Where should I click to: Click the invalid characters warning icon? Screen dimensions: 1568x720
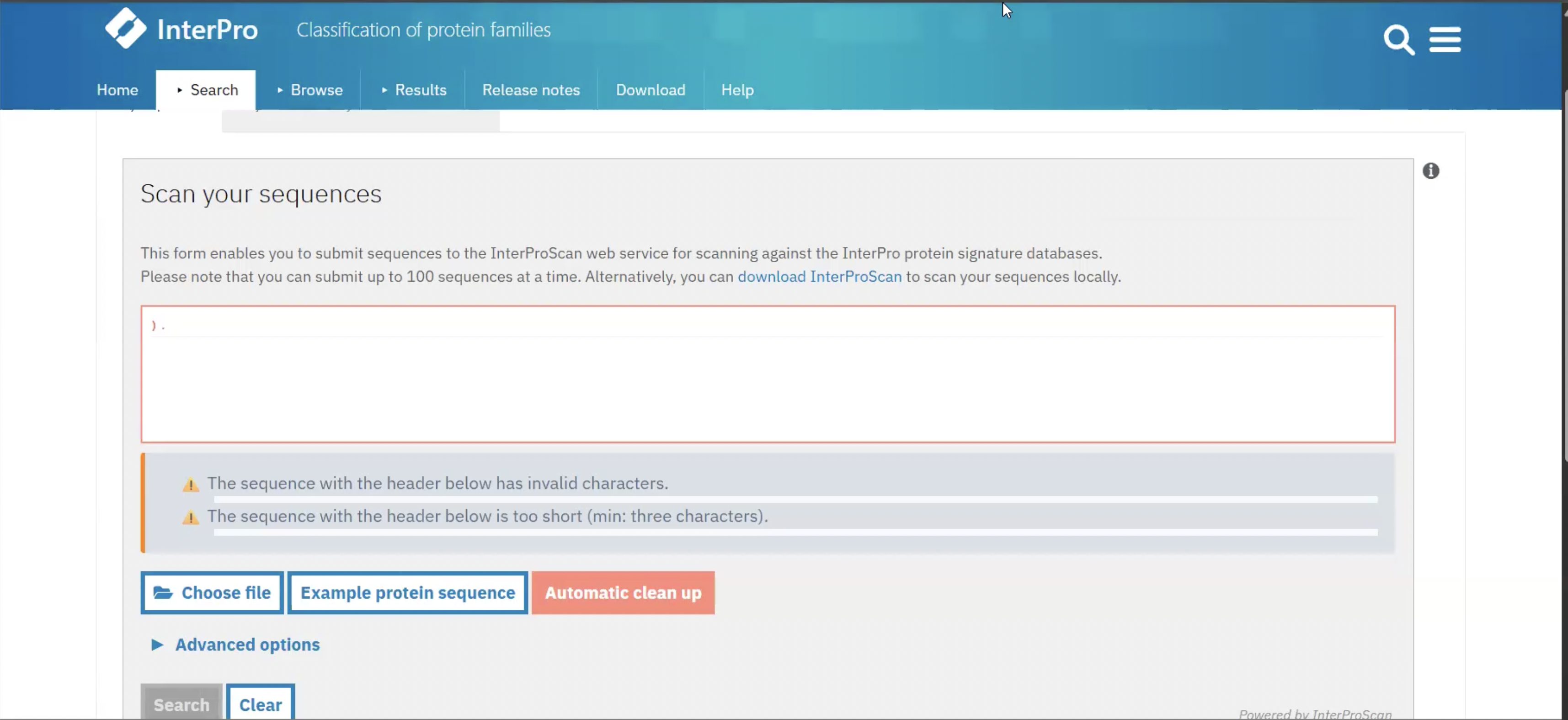coord(191,485)
